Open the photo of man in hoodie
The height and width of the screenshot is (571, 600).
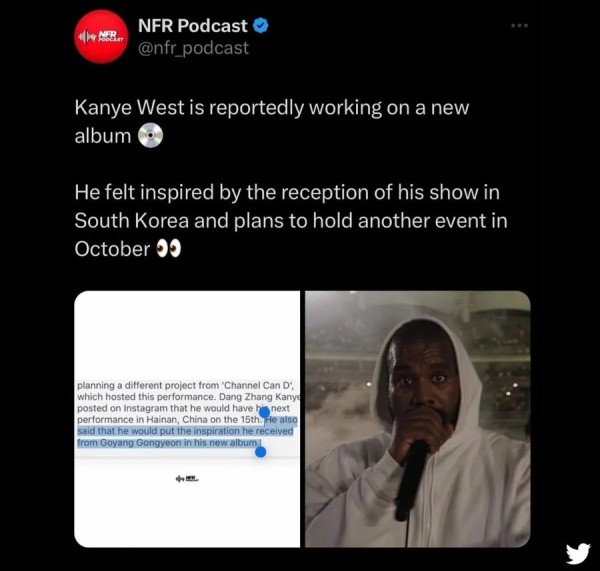[418, 419]
